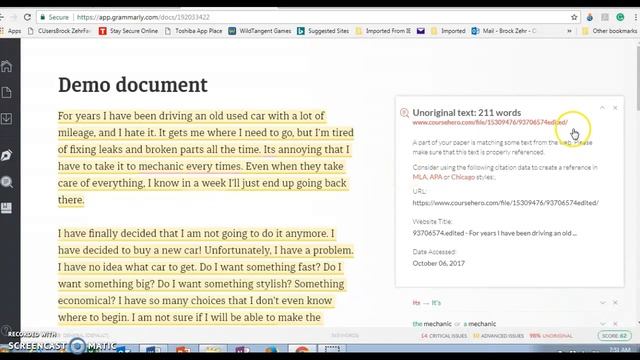The width and height of the screenshot is (640, 360).
Task: Click the Score 62 button
Action: coord(614,336)
